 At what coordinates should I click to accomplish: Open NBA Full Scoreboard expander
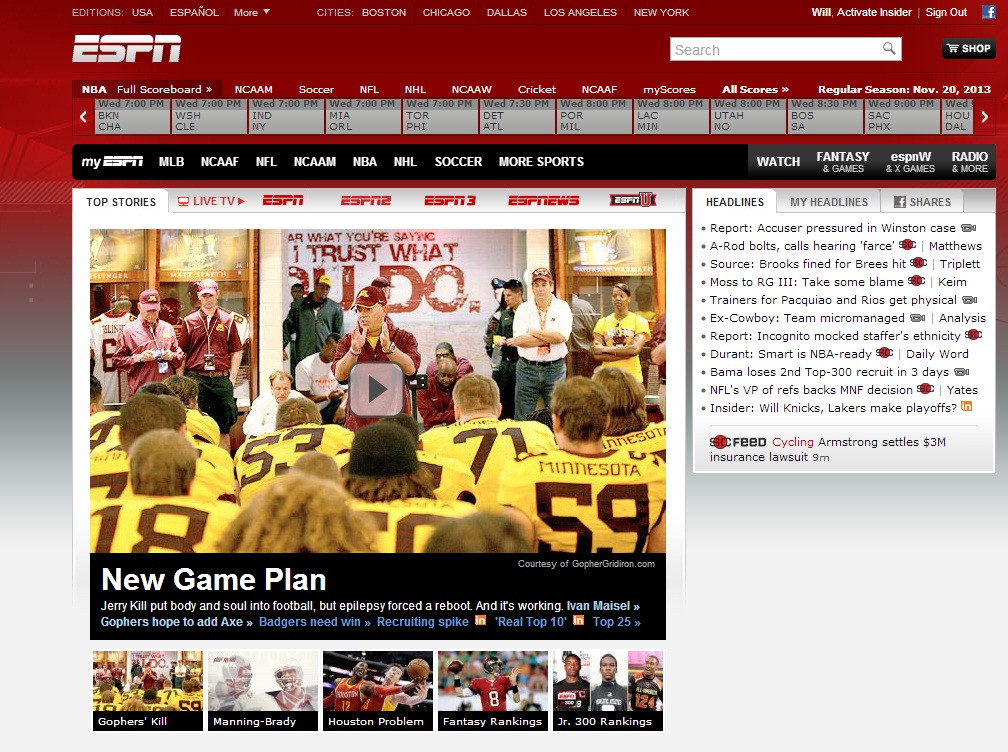(x=165, y=89)
